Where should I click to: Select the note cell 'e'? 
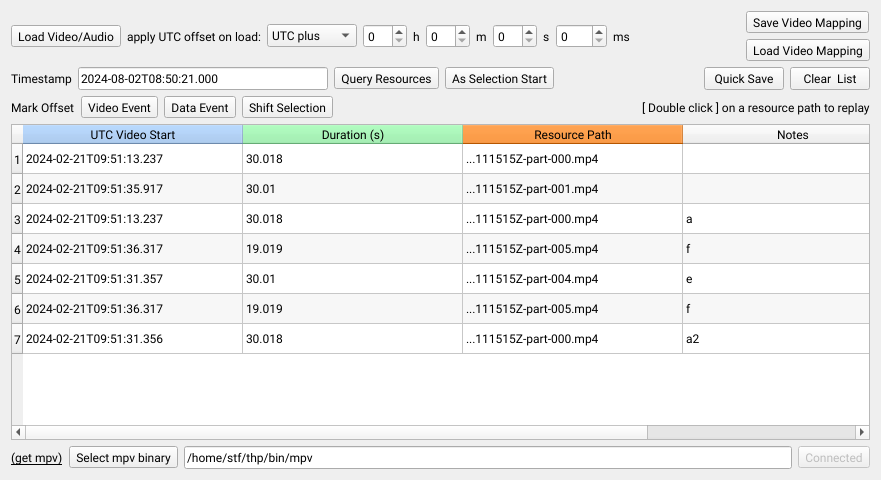(x=776, y=279)
